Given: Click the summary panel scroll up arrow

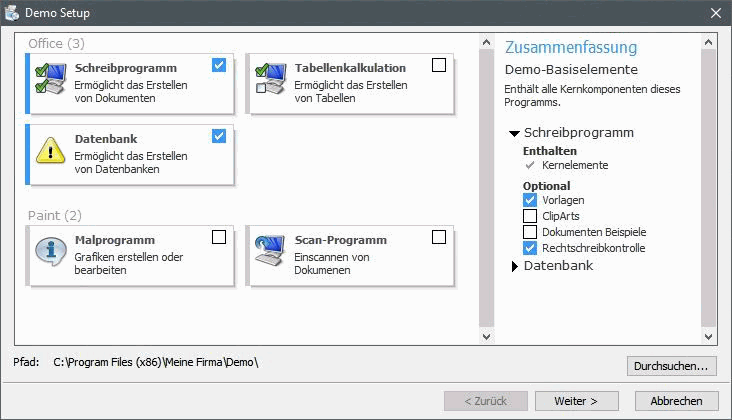Looking at the screenshot, I should click(x=708, y=42).
